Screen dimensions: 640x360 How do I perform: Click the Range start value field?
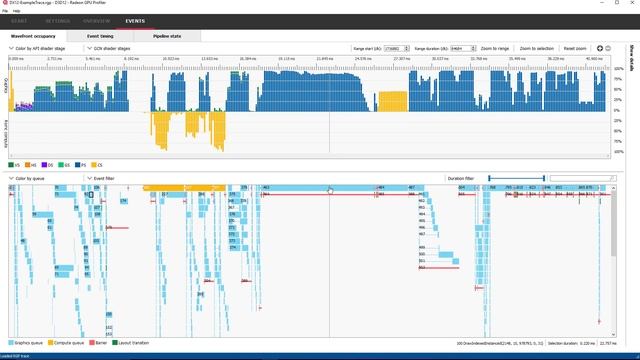(x=394, y=49)
